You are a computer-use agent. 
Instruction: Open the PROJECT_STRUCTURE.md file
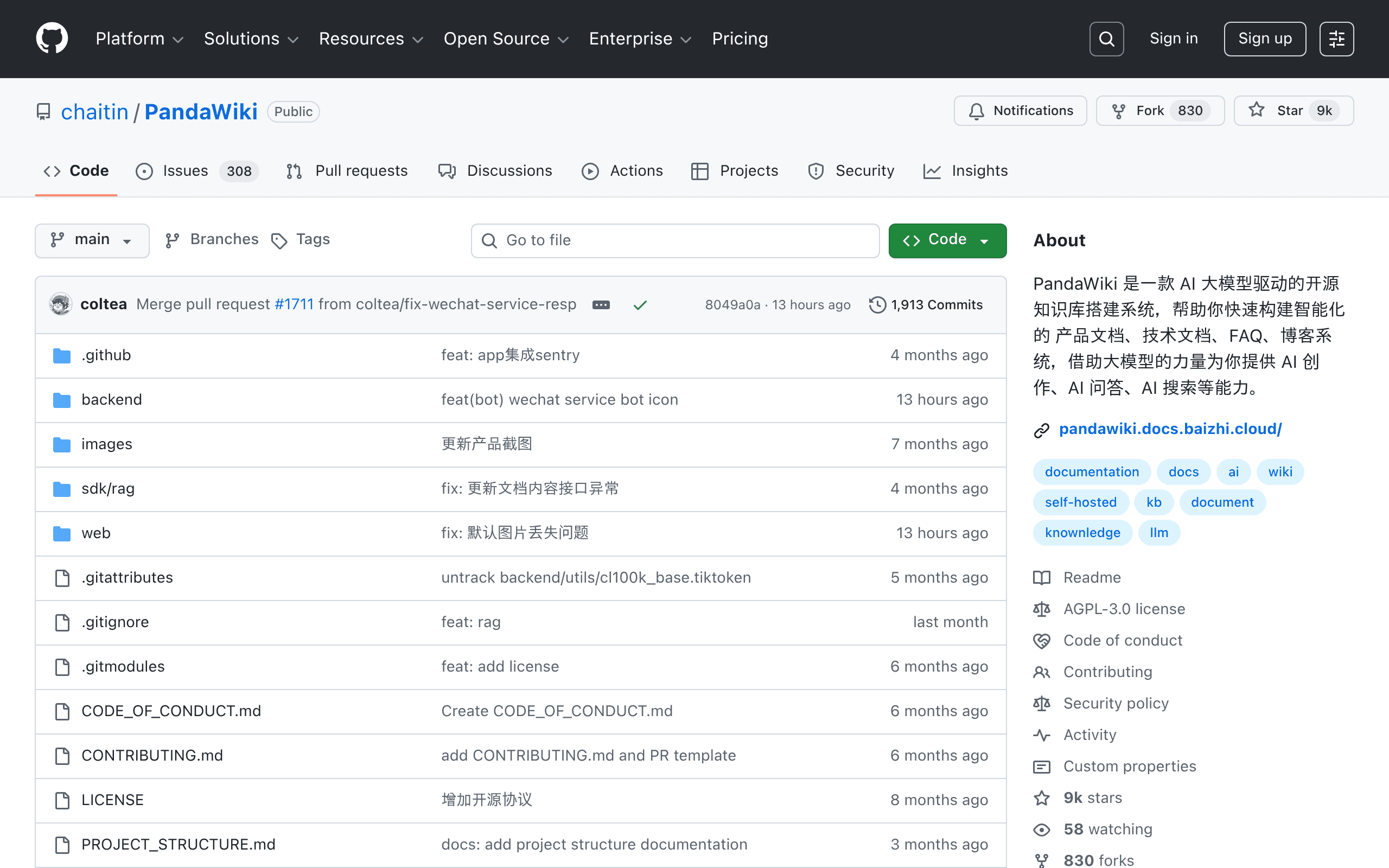[x=179, y=845]
